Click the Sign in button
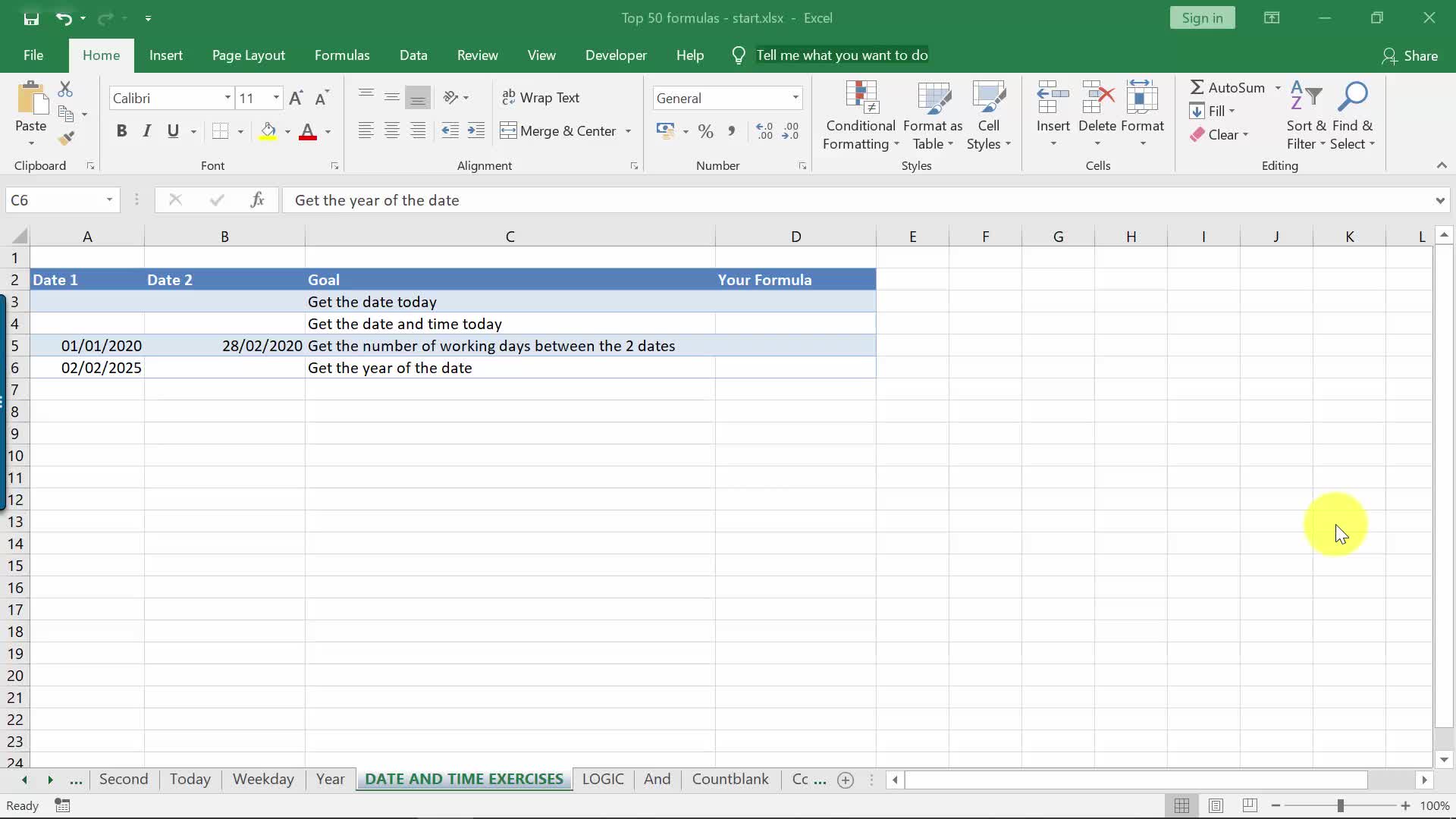The width and height of the screenshot is (1456, 819). click(1202, 18)
